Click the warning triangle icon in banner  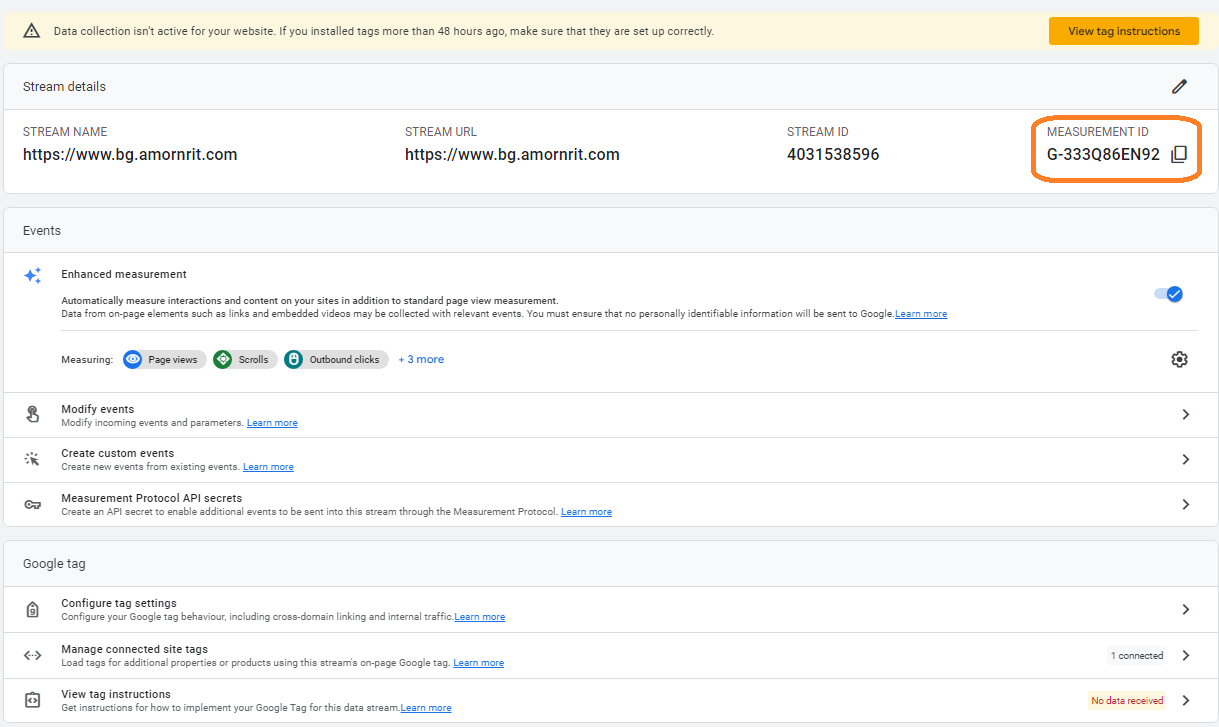click(32, 31)
